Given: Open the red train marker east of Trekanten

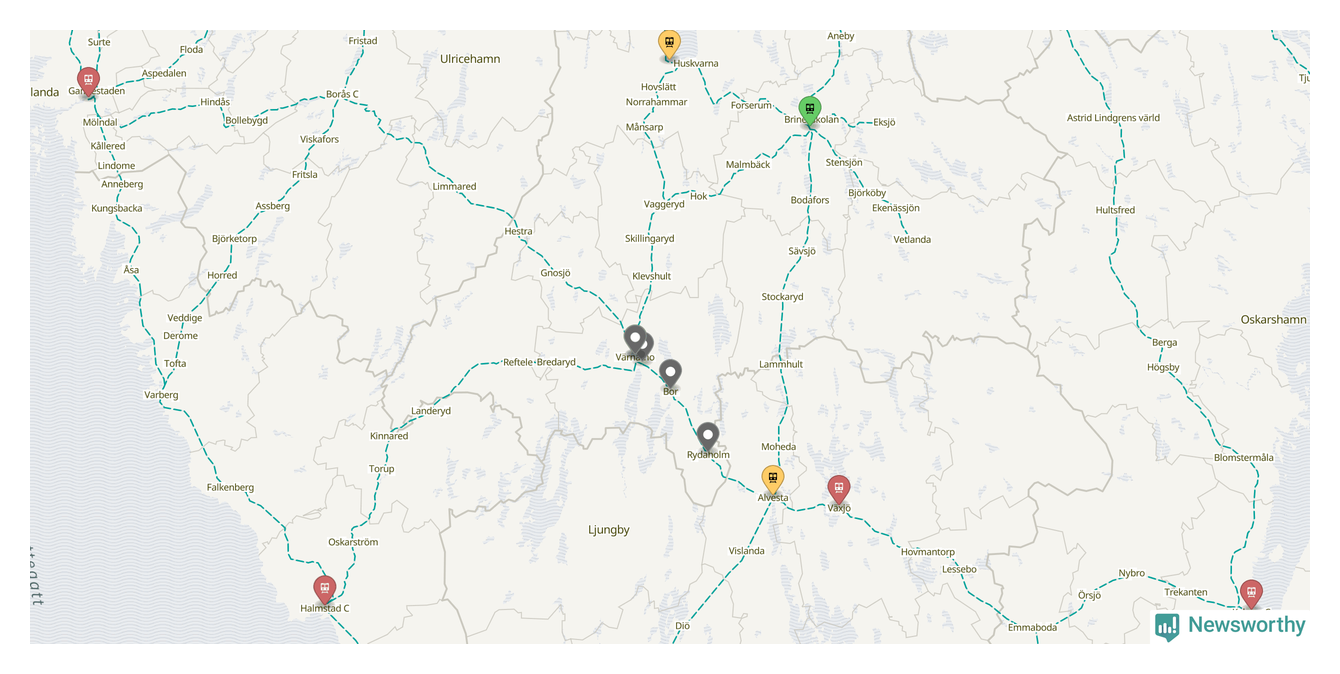Looking at the screenshot, I should [1251, 594].
